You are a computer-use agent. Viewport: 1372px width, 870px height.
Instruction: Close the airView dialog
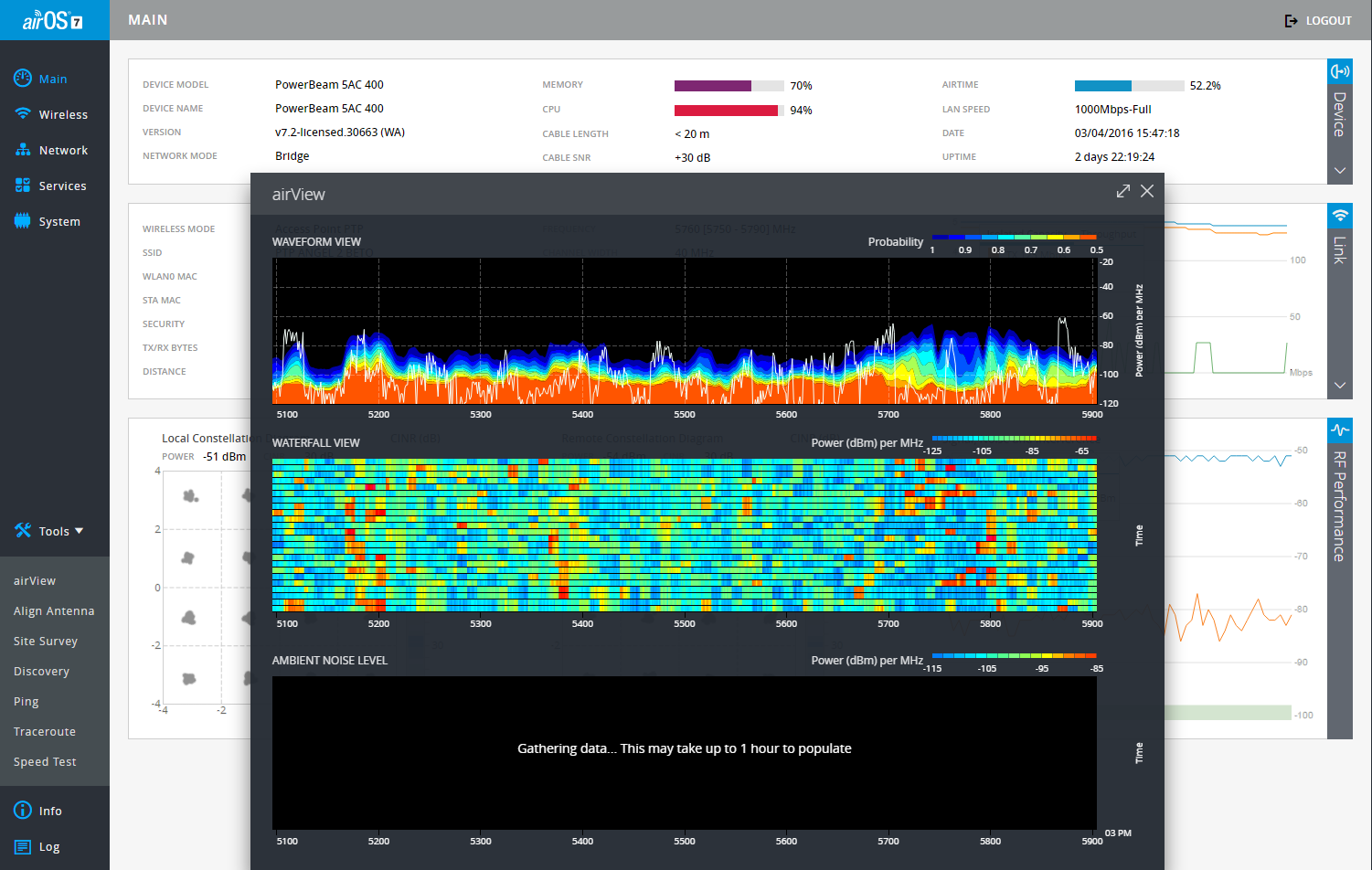click(x=1147, y=191)
